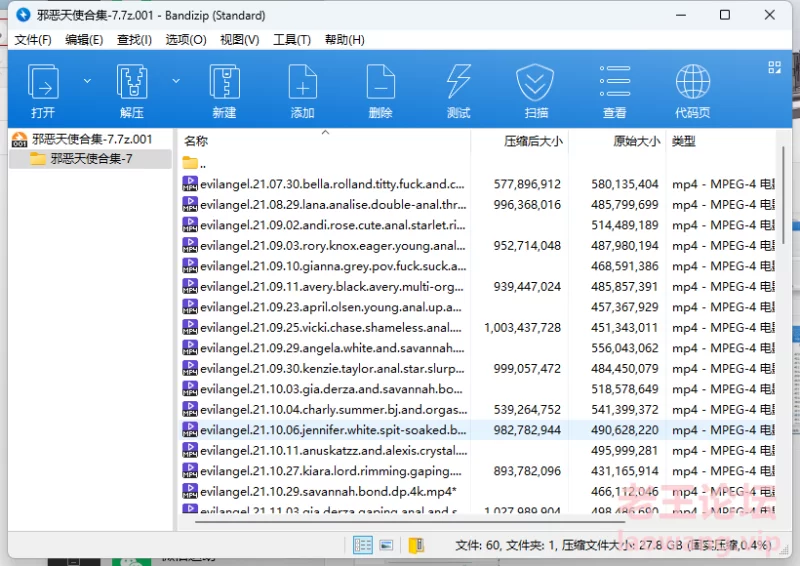The height and width of the screenshot is (566, 800).
Task: Select the file with original size 580,135,404
Action: pyautogui.click(x=478, y=184)
